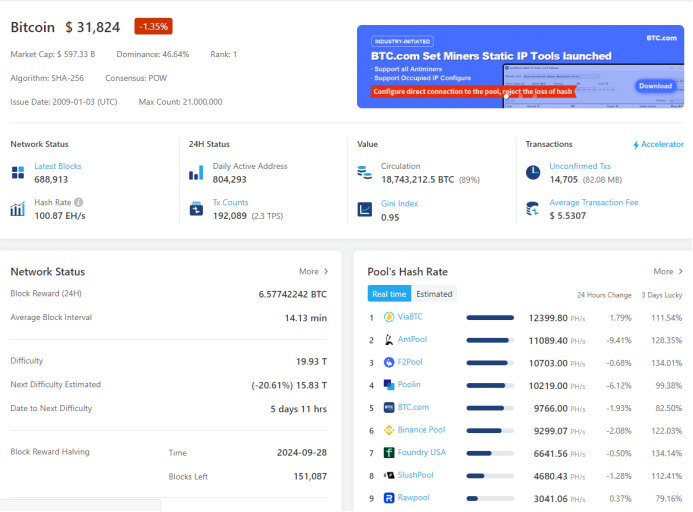
Task: Click the AntPool -9.41% change value
Action: pyautogui.click(x=619, y=340)
